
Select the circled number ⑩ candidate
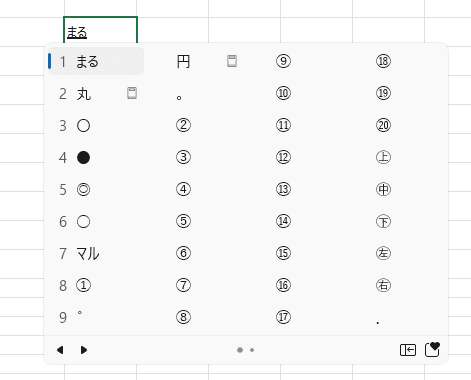click(283, 93)
